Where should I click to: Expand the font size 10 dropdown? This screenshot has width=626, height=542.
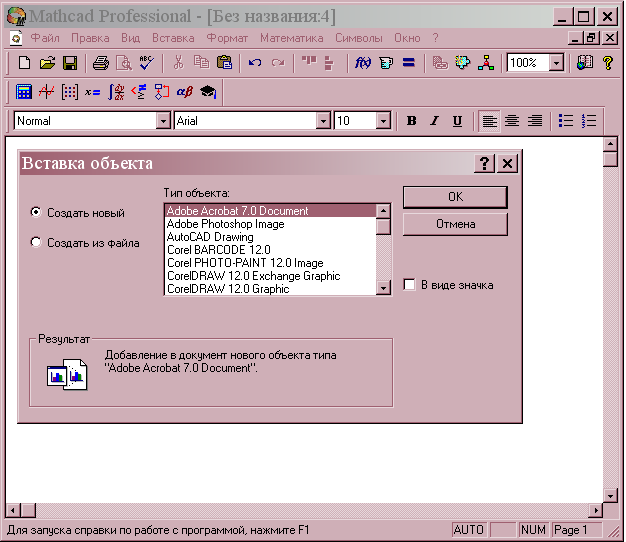[x=383, y=121]
